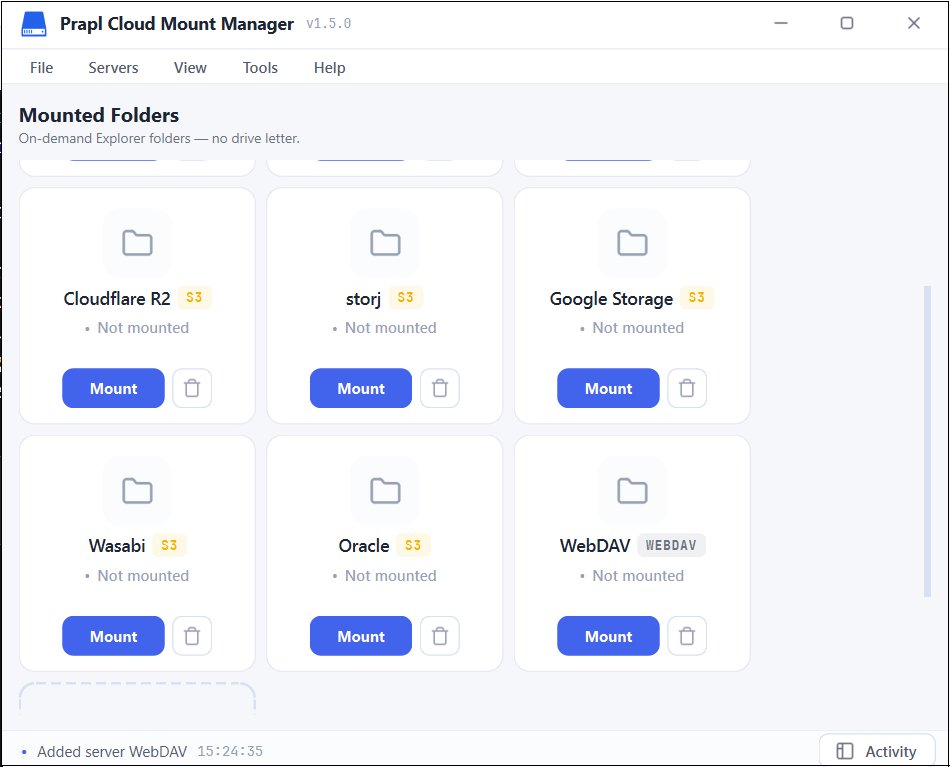Viewport: 950px width, 767px height.
Task: Click 'Not mounted' status under Wasabi
Action: click(143, 576)
